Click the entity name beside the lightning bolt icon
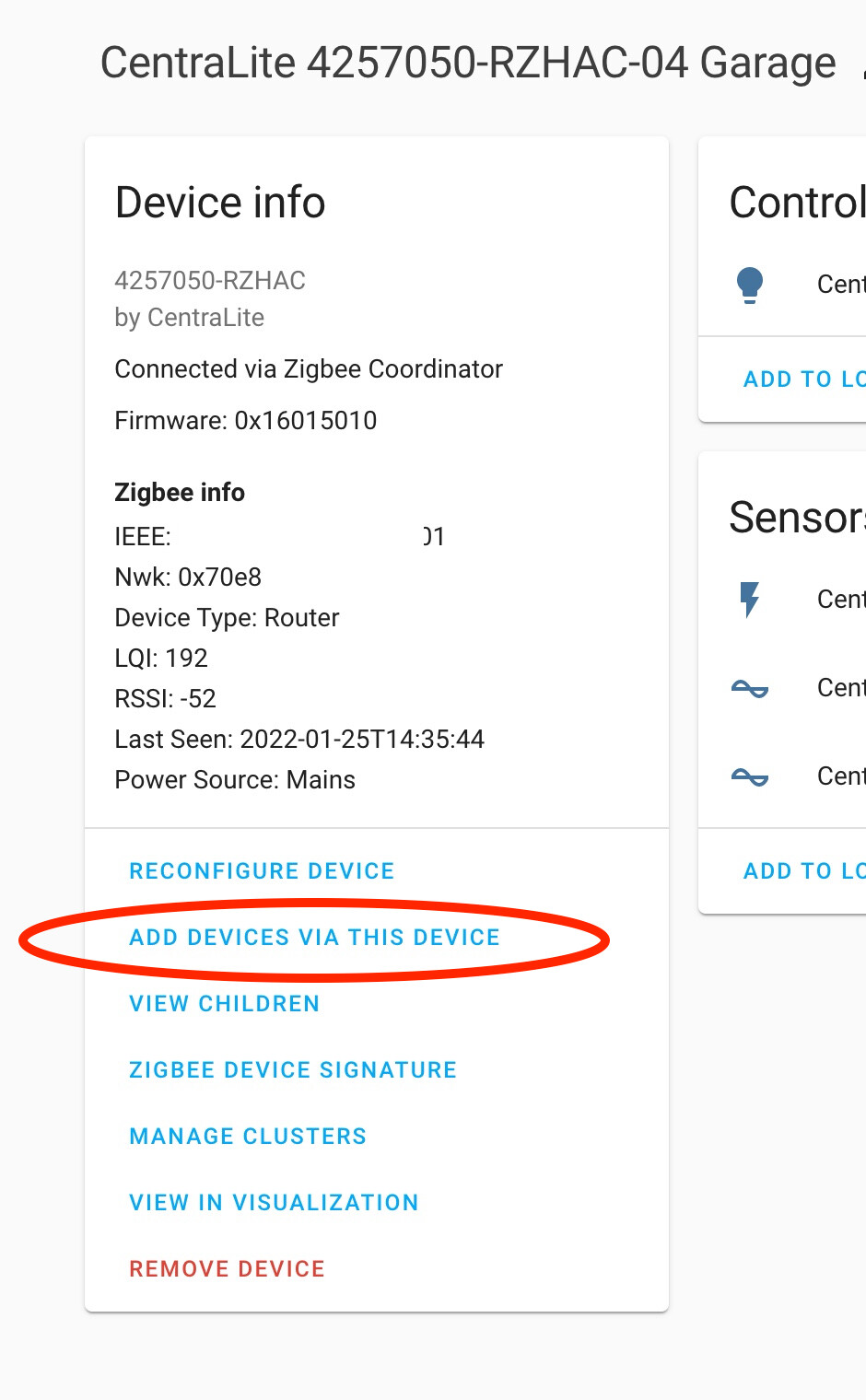Screen dimensions: 866x1400 [x=840, y=600]
